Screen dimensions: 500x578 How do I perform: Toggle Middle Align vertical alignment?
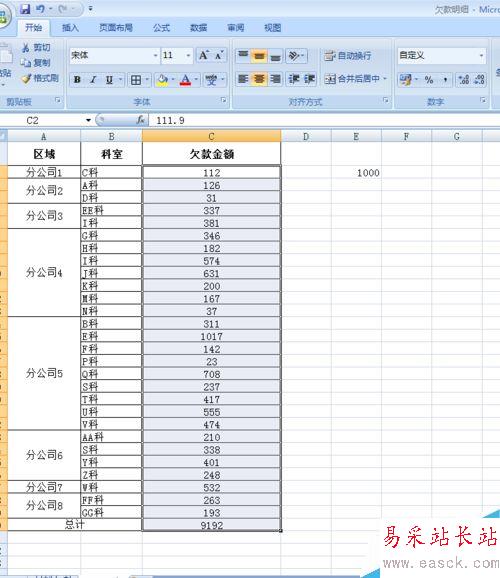pos(259,55)
